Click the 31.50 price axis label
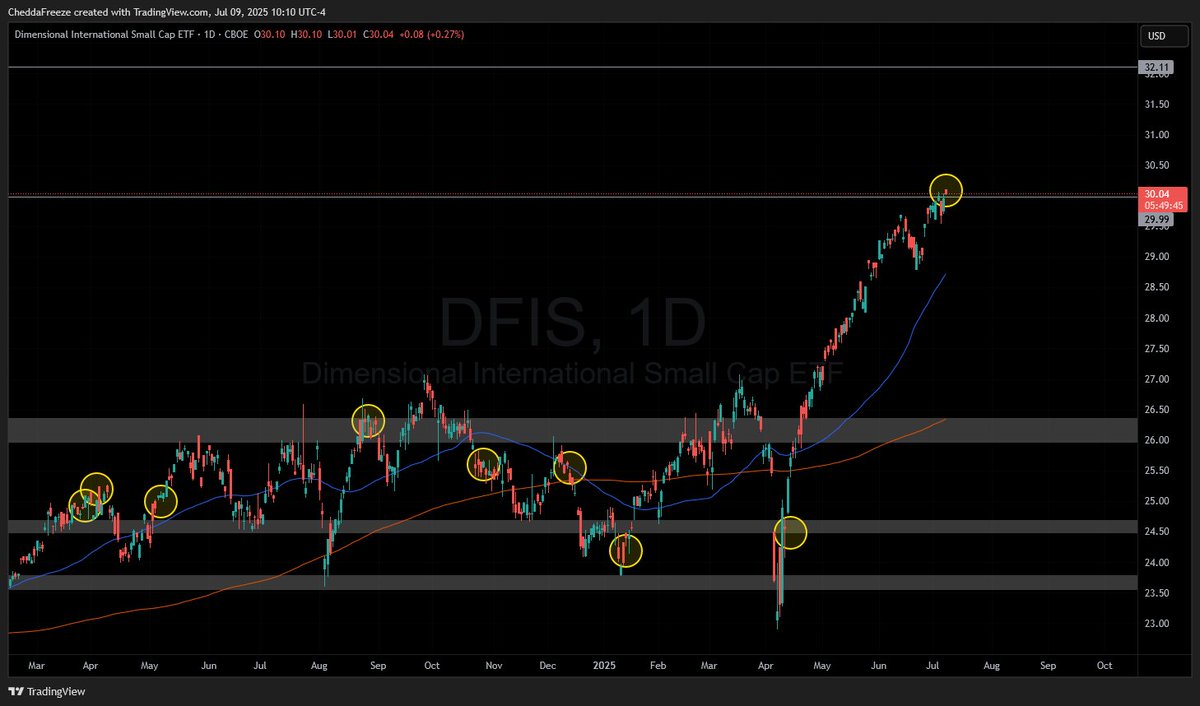The width and height of the screenshot is (1200, 706). coord(1157,104)
